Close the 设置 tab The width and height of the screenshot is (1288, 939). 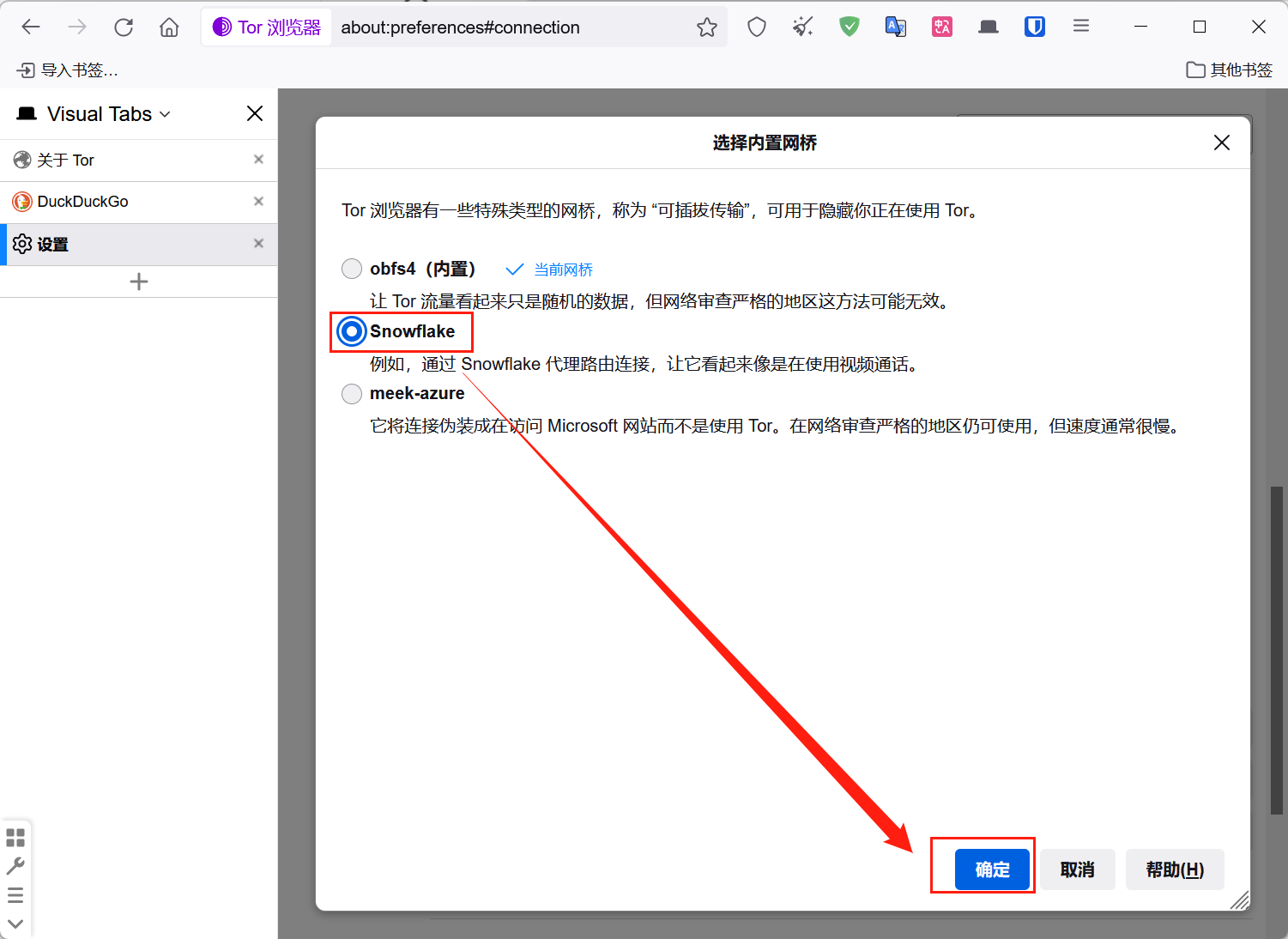258,244
